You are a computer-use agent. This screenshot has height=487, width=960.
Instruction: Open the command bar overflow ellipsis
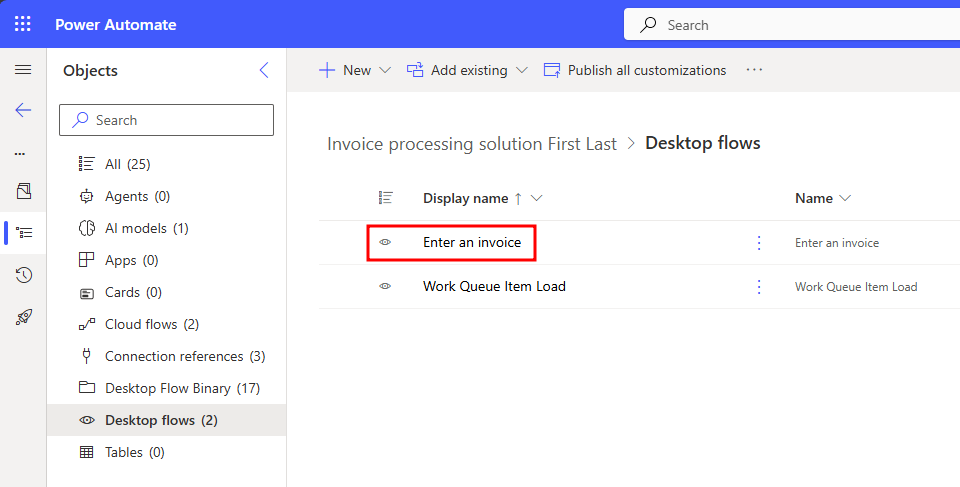[x=754, y=70]
